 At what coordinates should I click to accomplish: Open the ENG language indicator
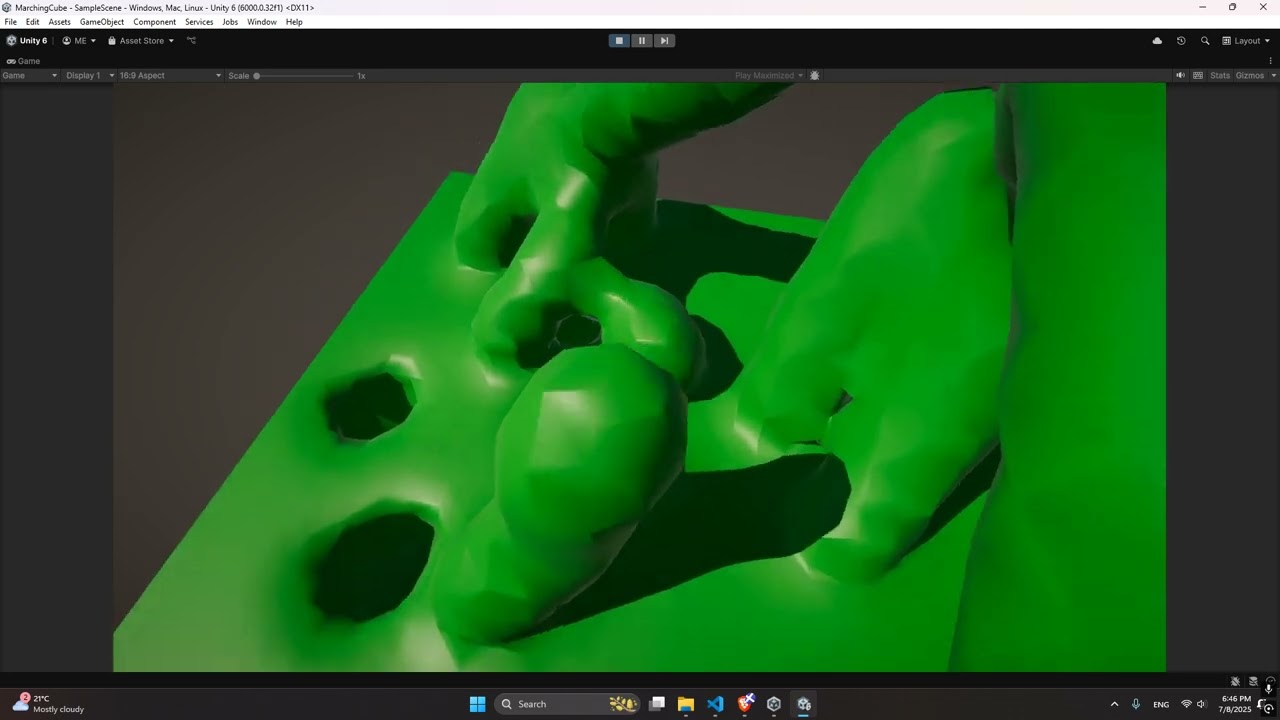pyautogui.click(x=1161, y=704)
